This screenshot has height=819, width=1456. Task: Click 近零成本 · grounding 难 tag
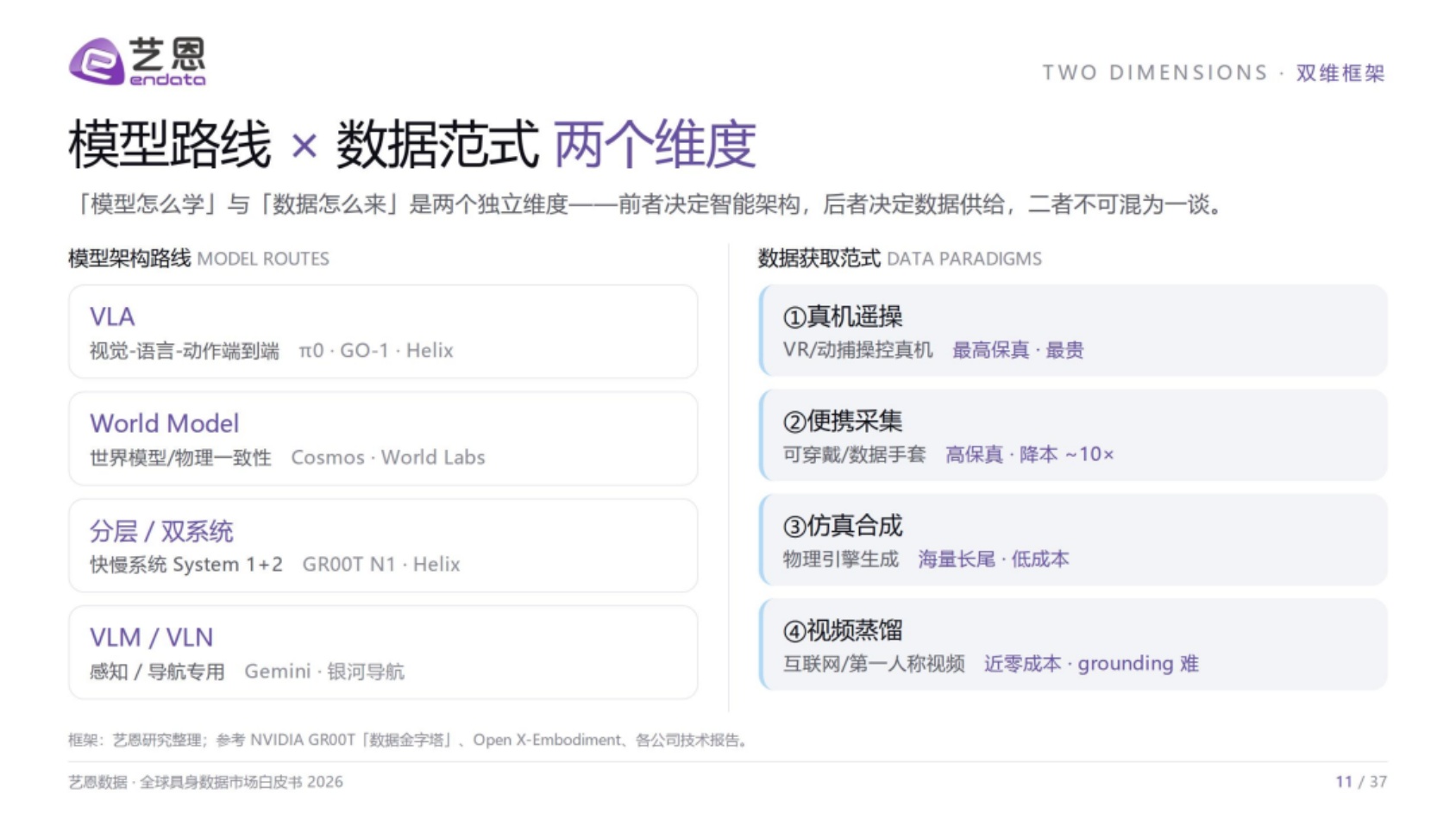[1091, 664]
